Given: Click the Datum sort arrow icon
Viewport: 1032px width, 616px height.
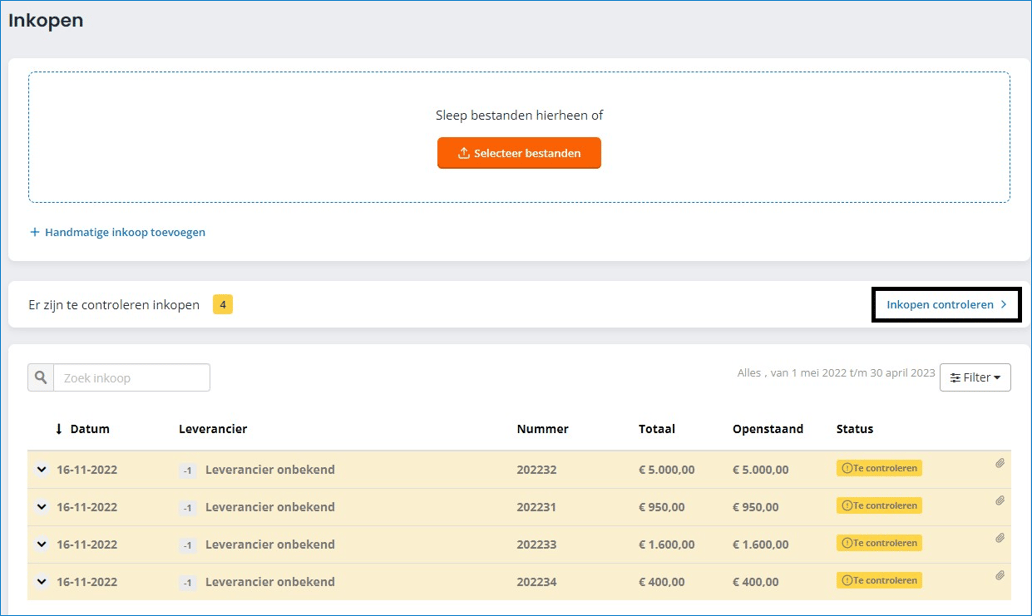Looking at the screenshot, I should pos(59,429).
